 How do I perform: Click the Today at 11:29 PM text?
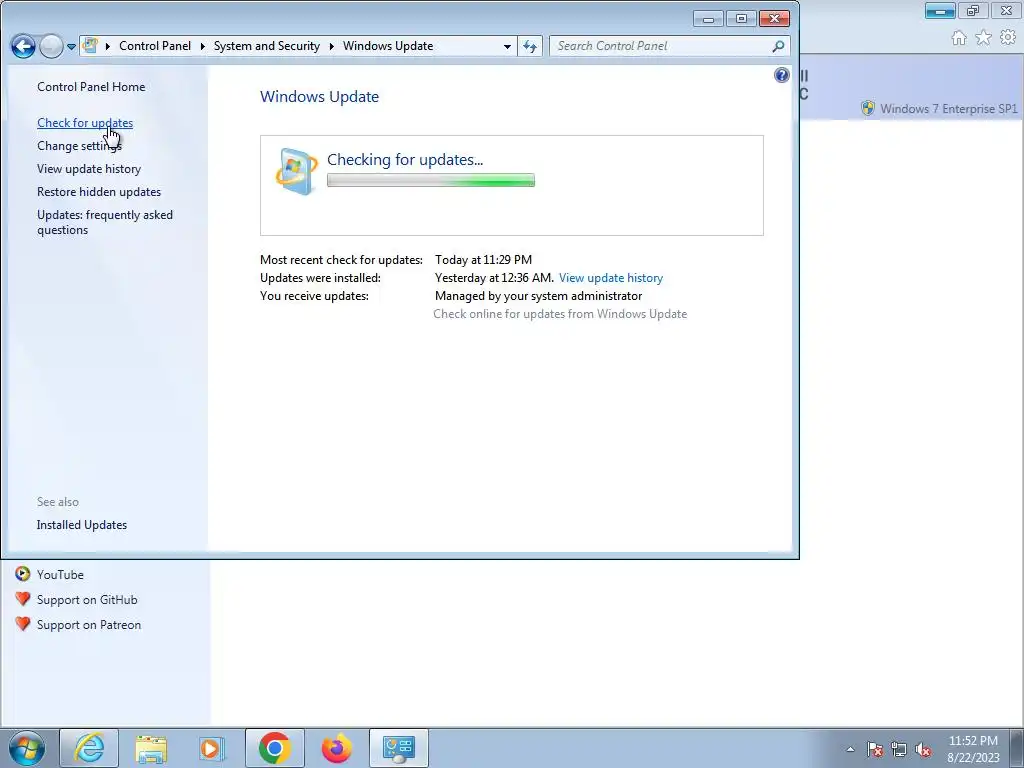(483, 260)
